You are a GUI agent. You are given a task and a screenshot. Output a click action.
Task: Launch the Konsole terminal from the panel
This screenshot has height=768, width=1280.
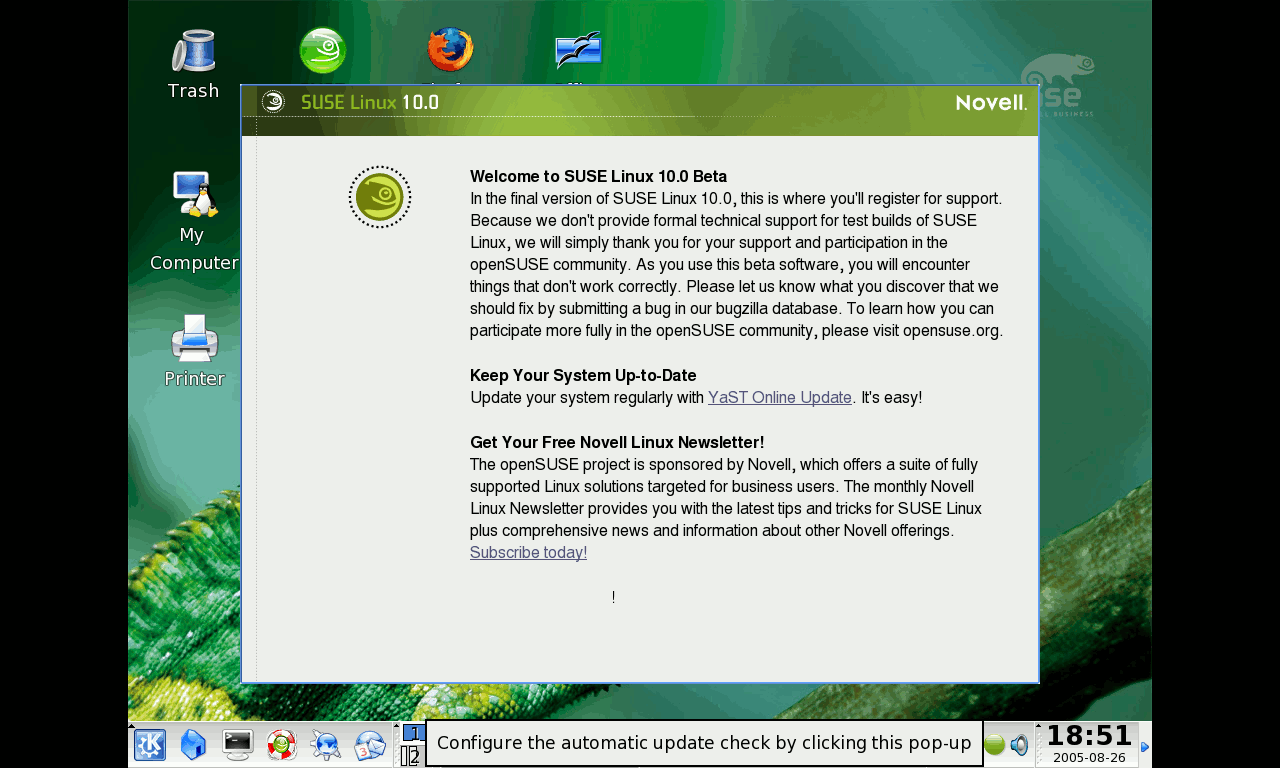238,745
